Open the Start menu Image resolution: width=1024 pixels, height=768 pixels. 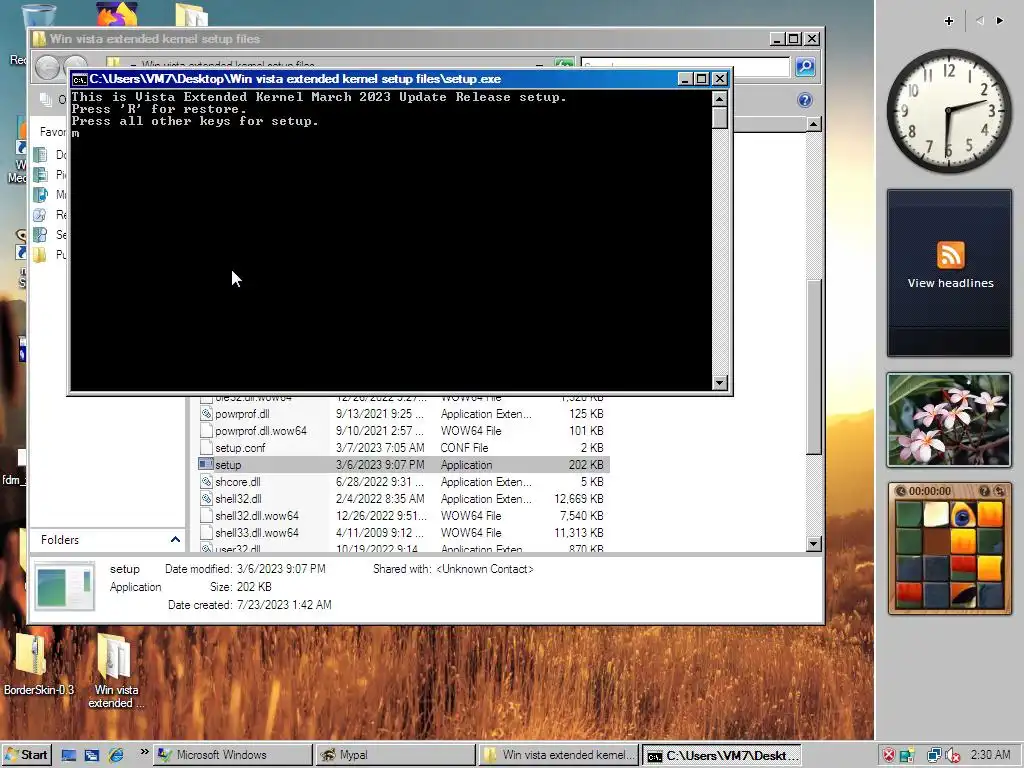click(26, 755)
